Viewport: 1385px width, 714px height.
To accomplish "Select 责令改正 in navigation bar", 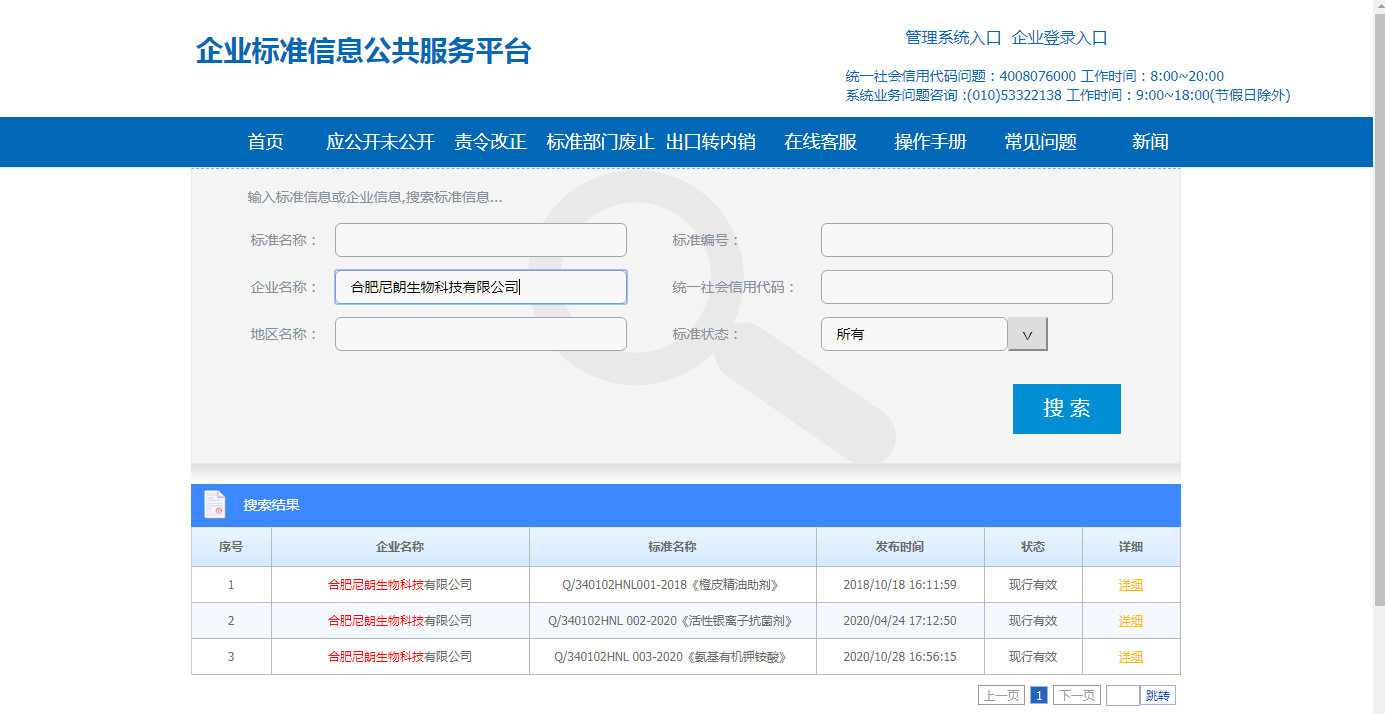I will [490, 142].
